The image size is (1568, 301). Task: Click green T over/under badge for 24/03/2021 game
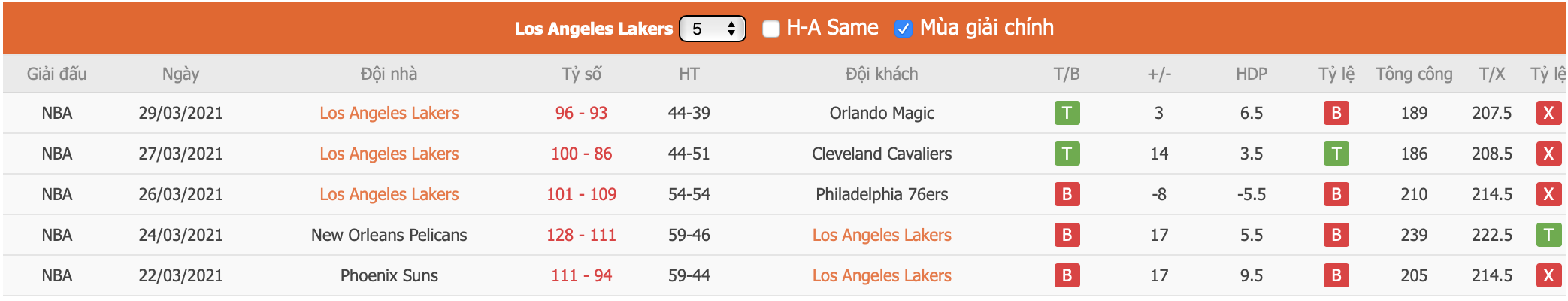[x=1548, y=235]
